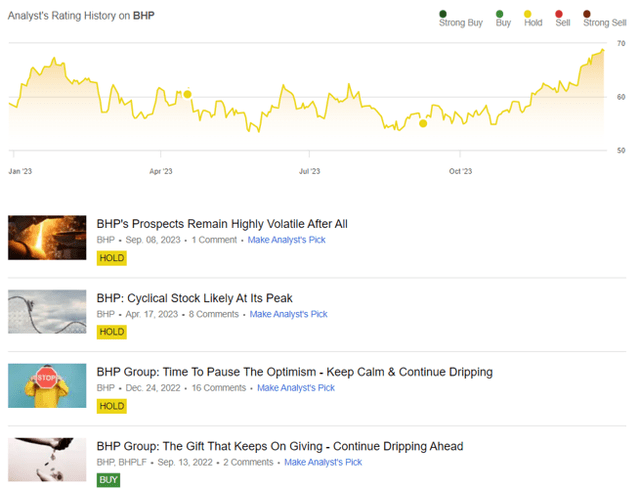Open "BHP's Prospects Remain Highly Volatile" article
The image size is (640, 491).
(x=222, y=224)
